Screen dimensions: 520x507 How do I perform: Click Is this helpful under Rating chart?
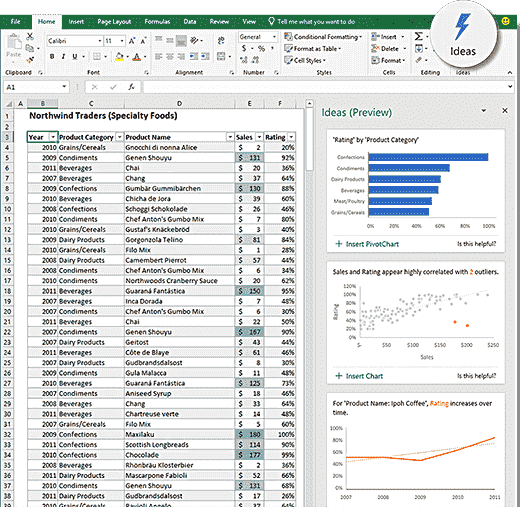tap(476, 244)
